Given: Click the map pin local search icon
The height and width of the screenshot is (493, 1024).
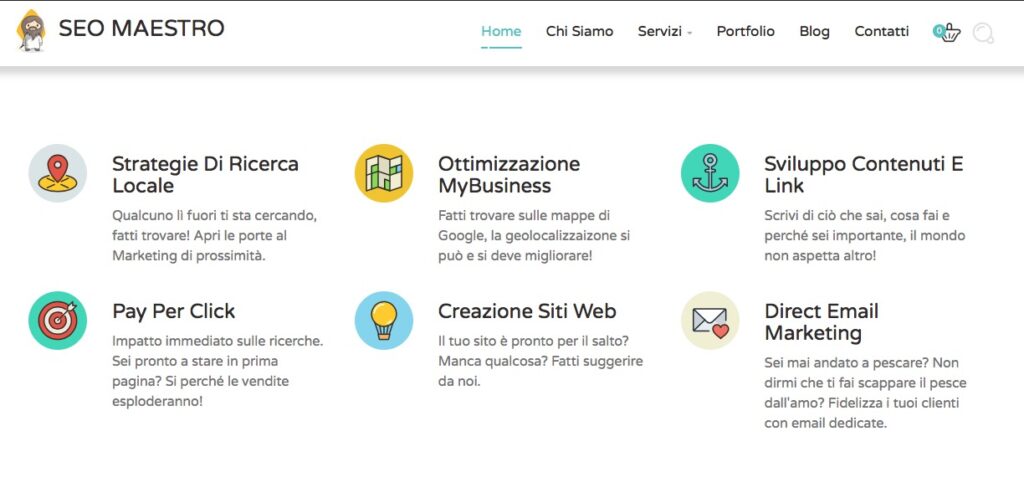Looking at the screenshot, I should [x=58, y=173].
